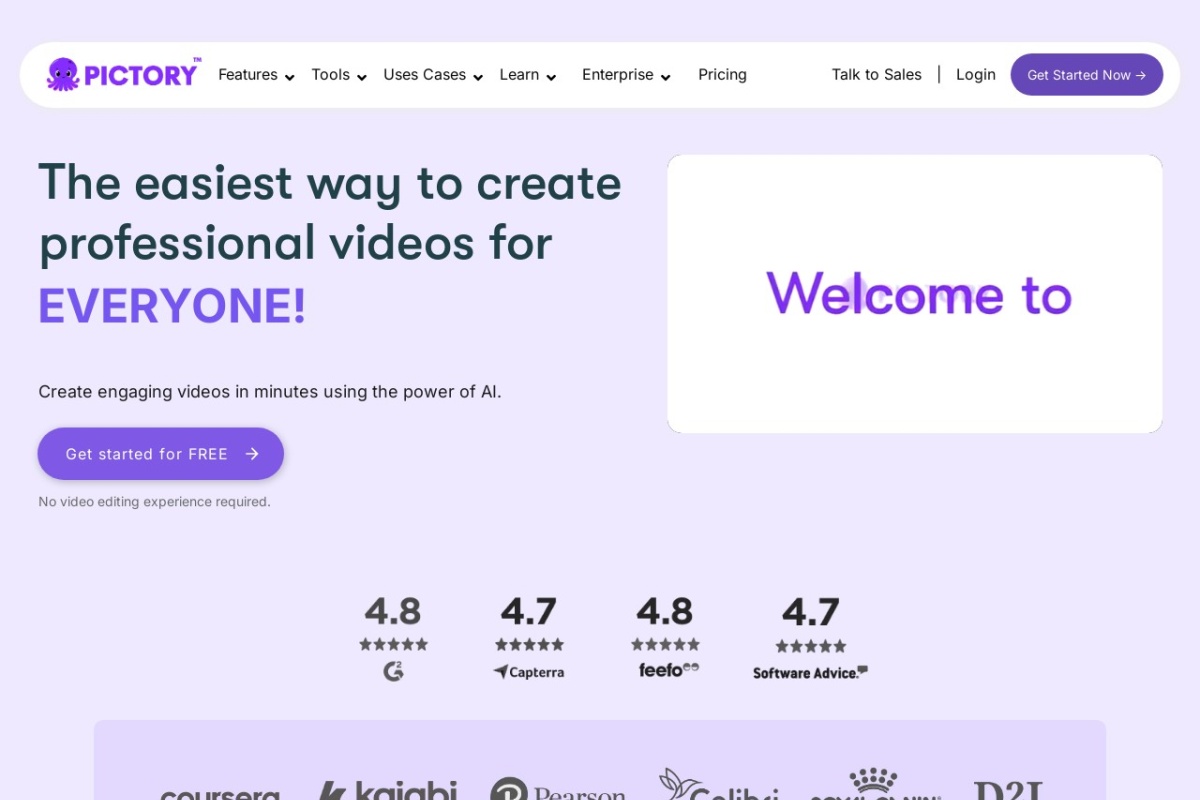Expand the Features dropdown menu
1200x800 pixels.
point(256,75)
